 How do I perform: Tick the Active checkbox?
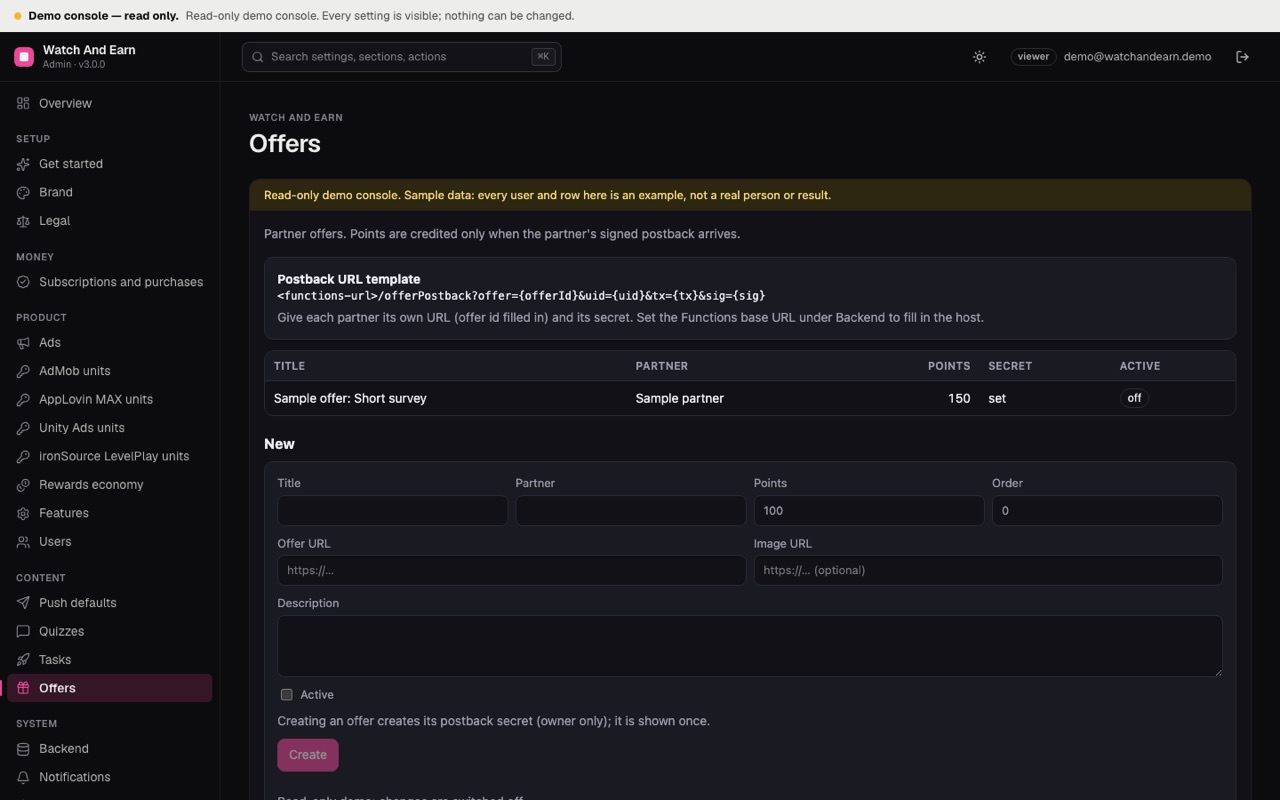tap(287, 695)
